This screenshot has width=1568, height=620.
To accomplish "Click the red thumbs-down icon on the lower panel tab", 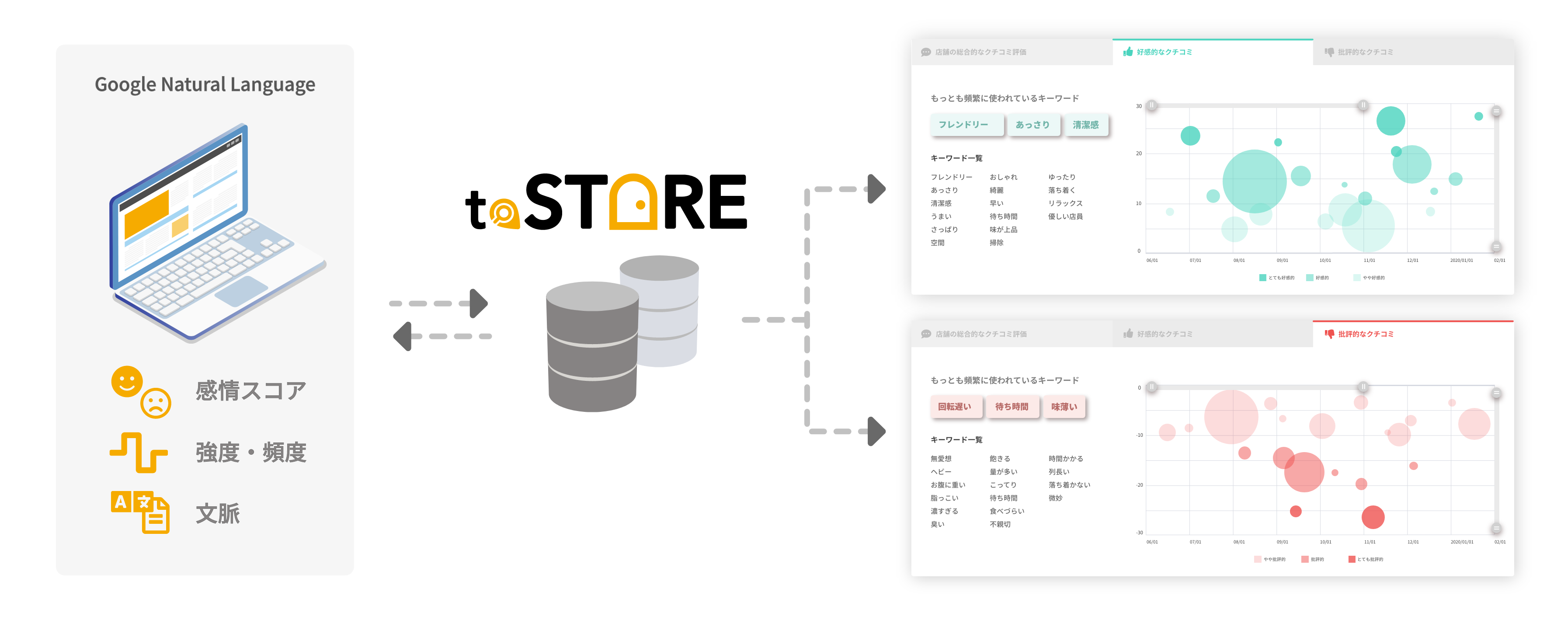I will click(1329, 334).
